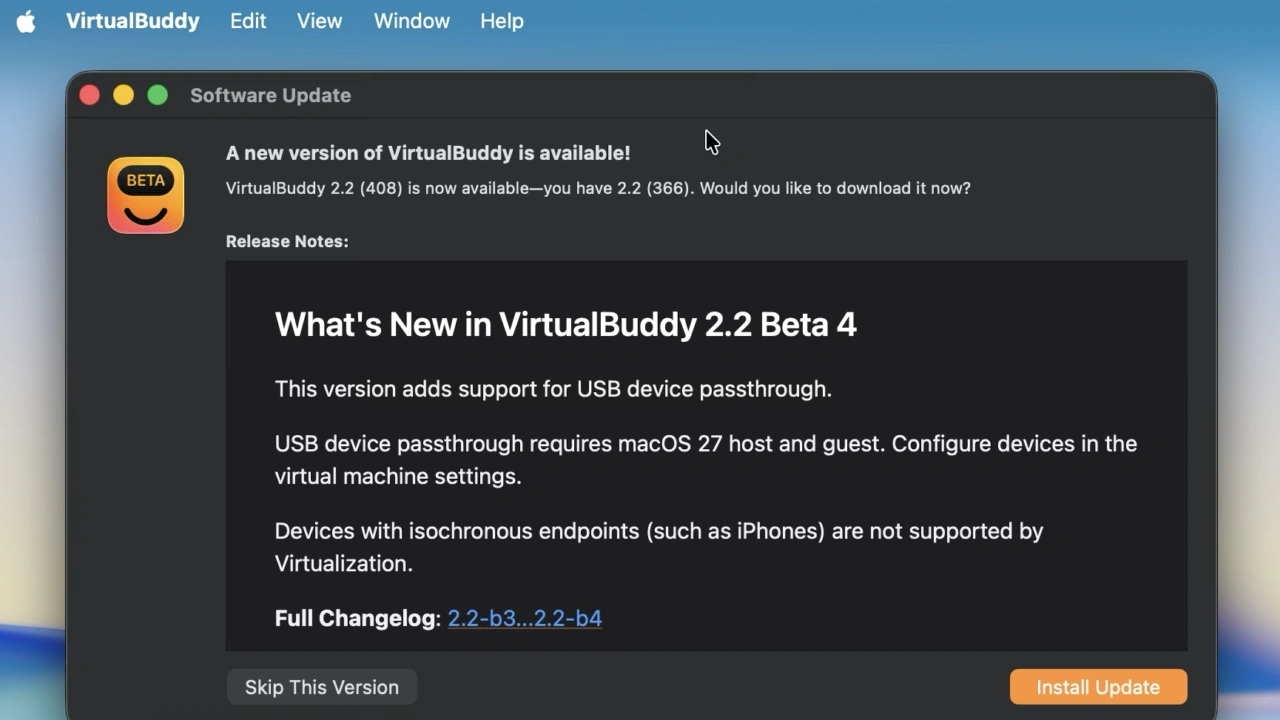This screenshot has height=720, width=1280.
Task: Click the 'Software Update' window title
Action: pyautogui.click(x=271, y=95)
